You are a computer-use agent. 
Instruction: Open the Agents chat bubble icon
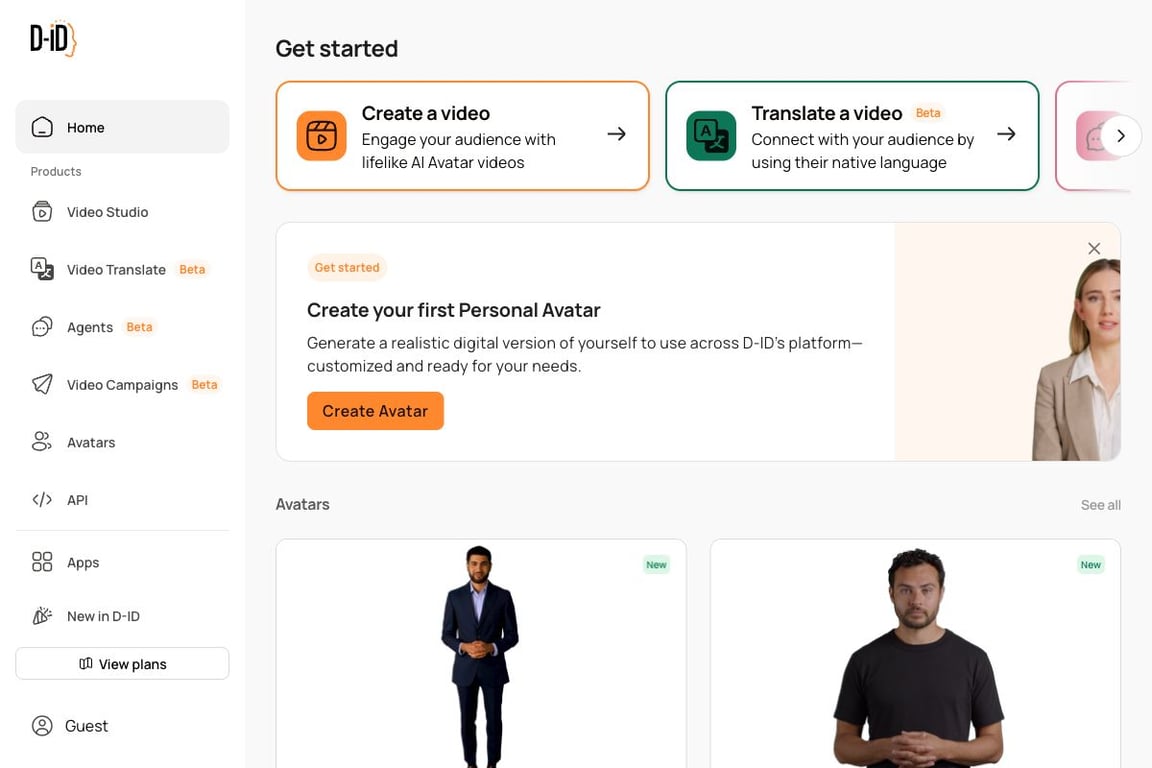coord(42,327)
